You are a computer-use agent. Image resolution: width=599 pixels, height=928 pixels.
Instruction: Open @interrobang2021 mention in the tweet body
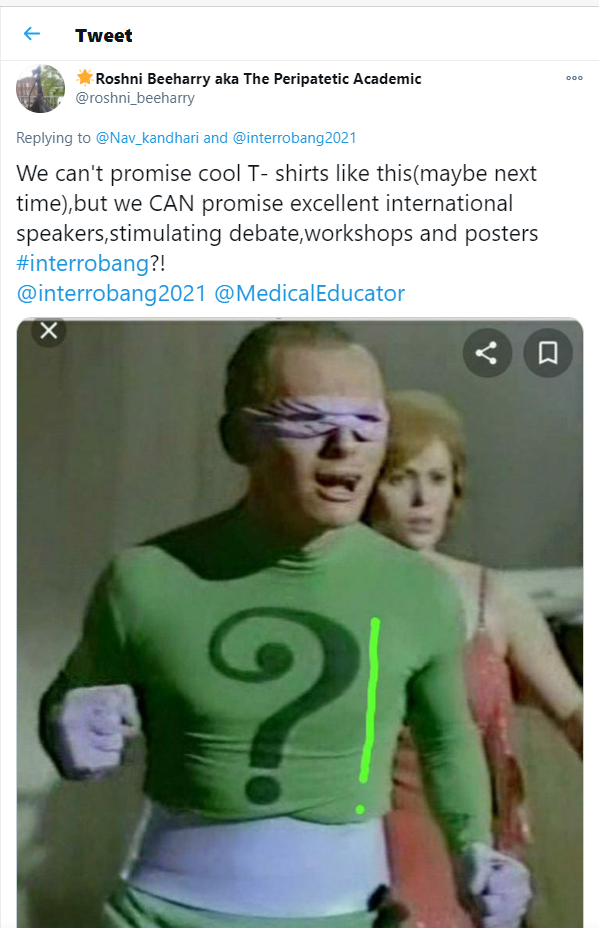[111, 294]
